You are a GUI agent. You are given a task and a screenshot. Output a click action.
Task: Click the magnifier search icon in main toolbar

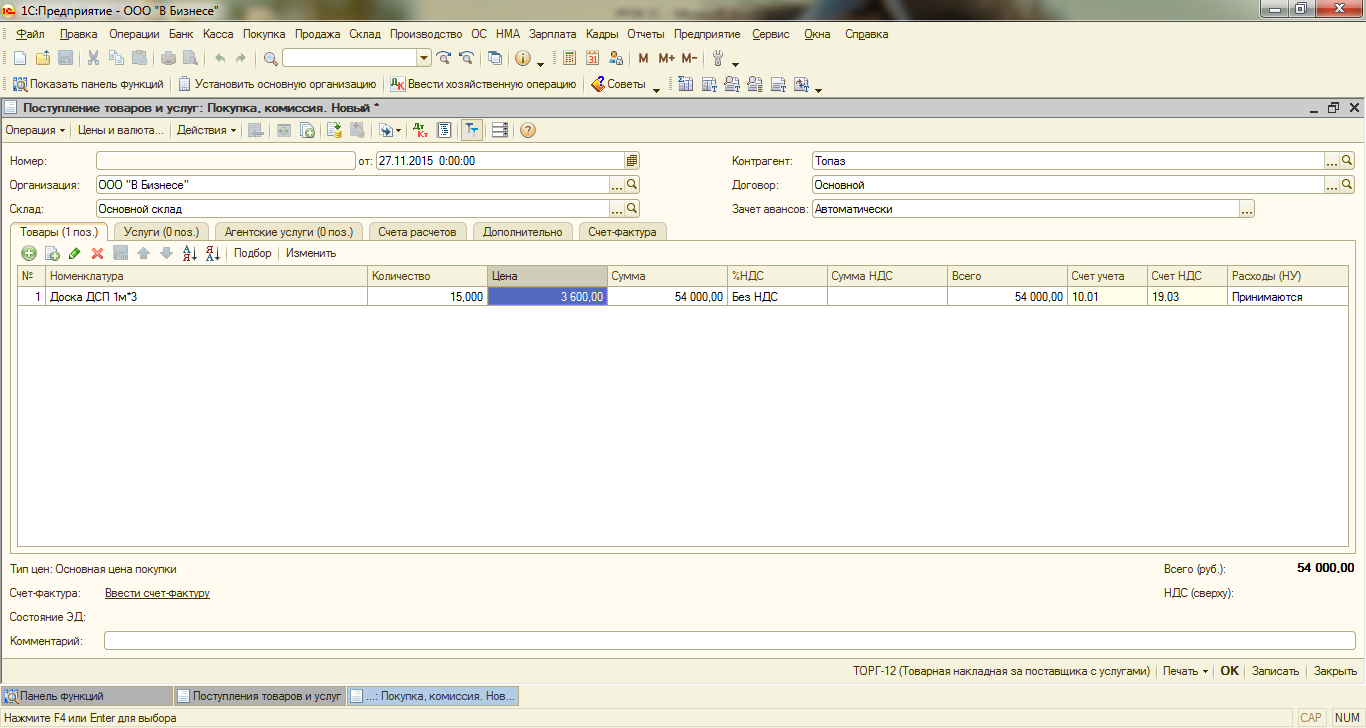270,58
